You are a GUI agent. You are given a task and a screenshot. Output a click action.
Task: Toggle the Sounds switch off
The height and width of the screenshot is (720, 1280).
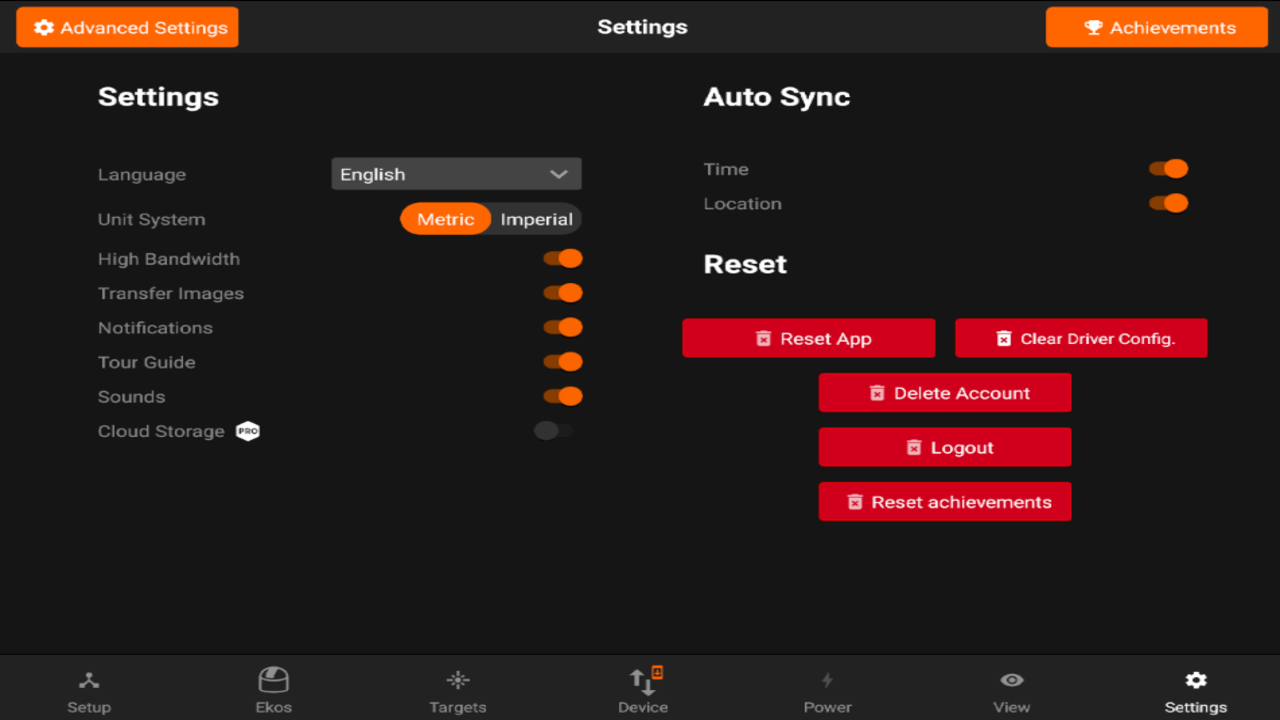point(563,396)
